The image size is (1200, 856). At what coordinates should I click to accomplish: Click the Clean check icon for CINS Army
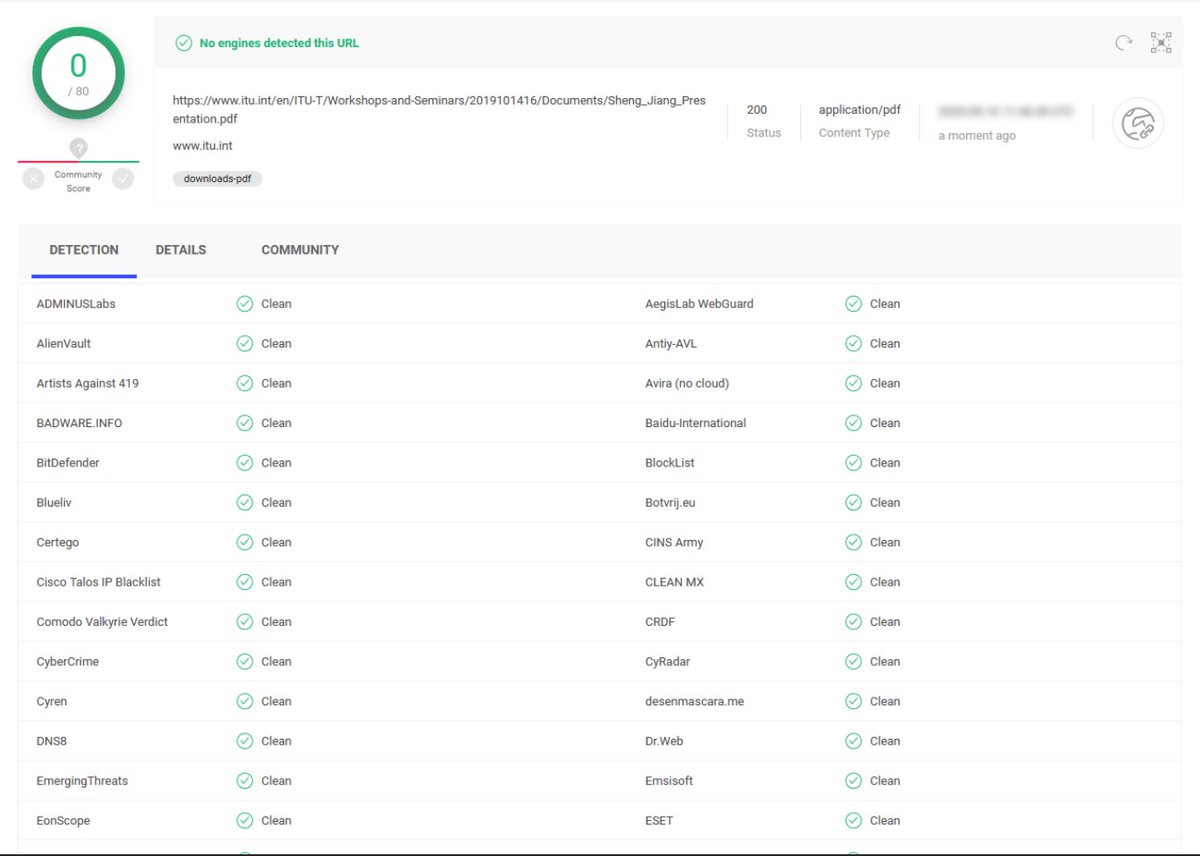pos(853,542)
